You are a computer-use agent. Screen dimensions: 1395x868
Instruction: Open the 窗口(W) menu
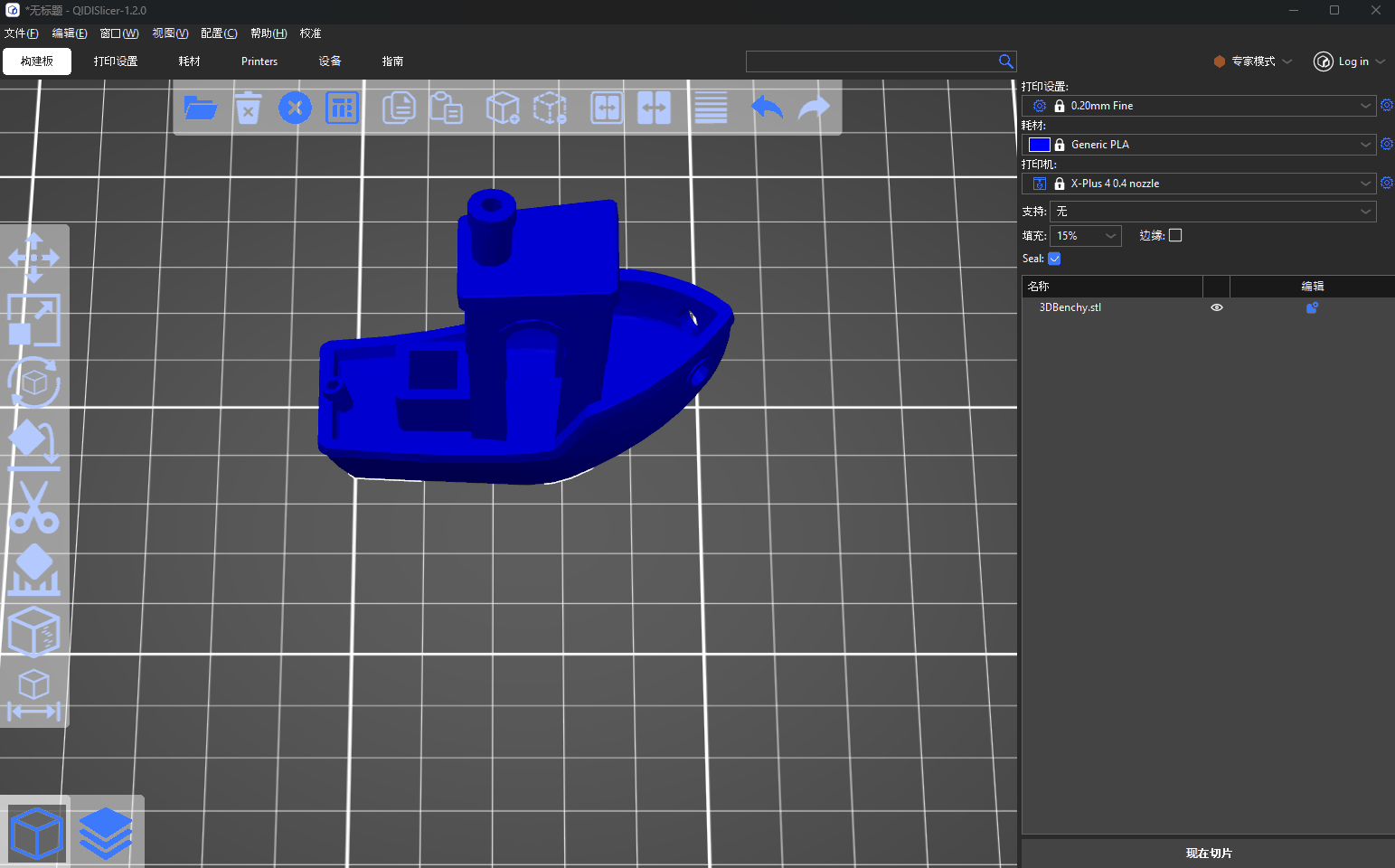(119, 33)
